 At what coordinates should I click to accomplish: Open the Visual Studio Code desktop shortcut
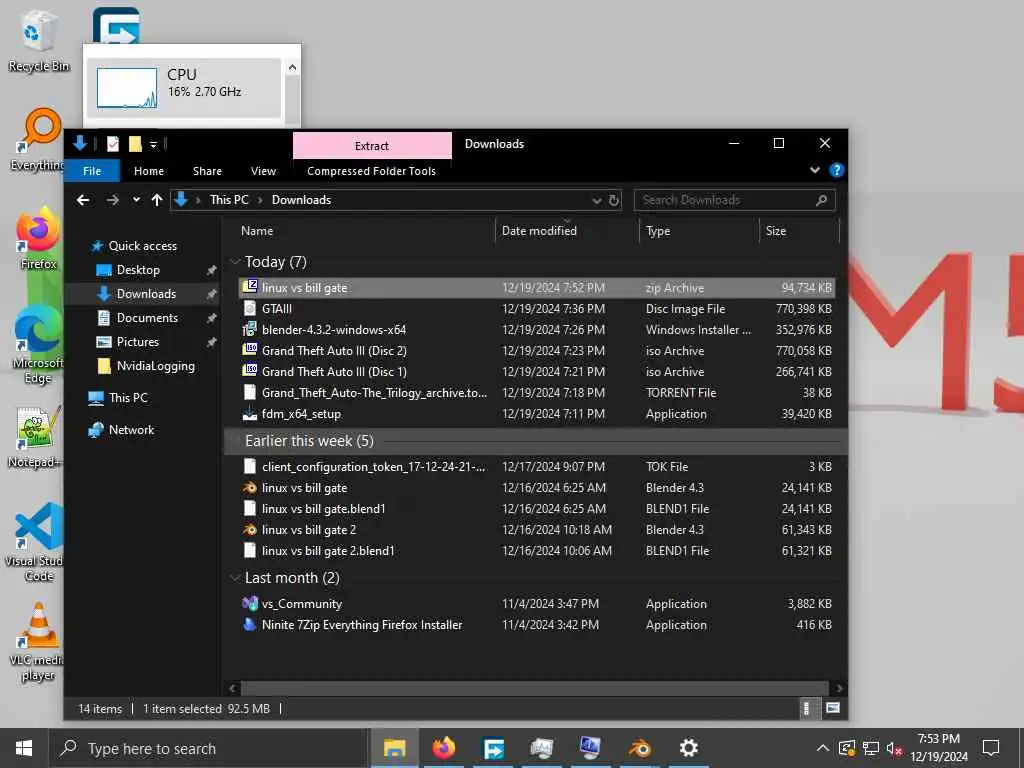tap(37, 542)
